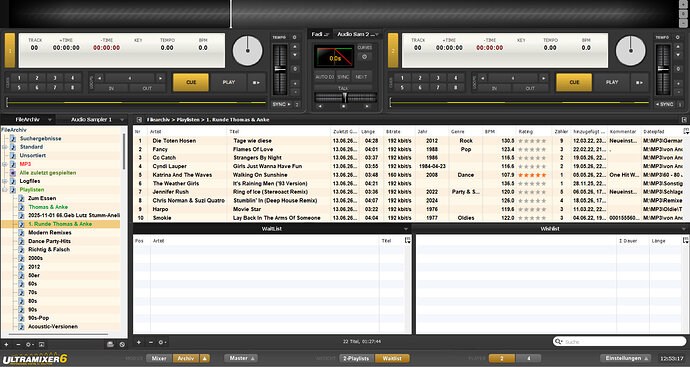Open playlist gear options menu
Image resolution: width=690 pixels, height=367 pixels.
coord(162,342)
